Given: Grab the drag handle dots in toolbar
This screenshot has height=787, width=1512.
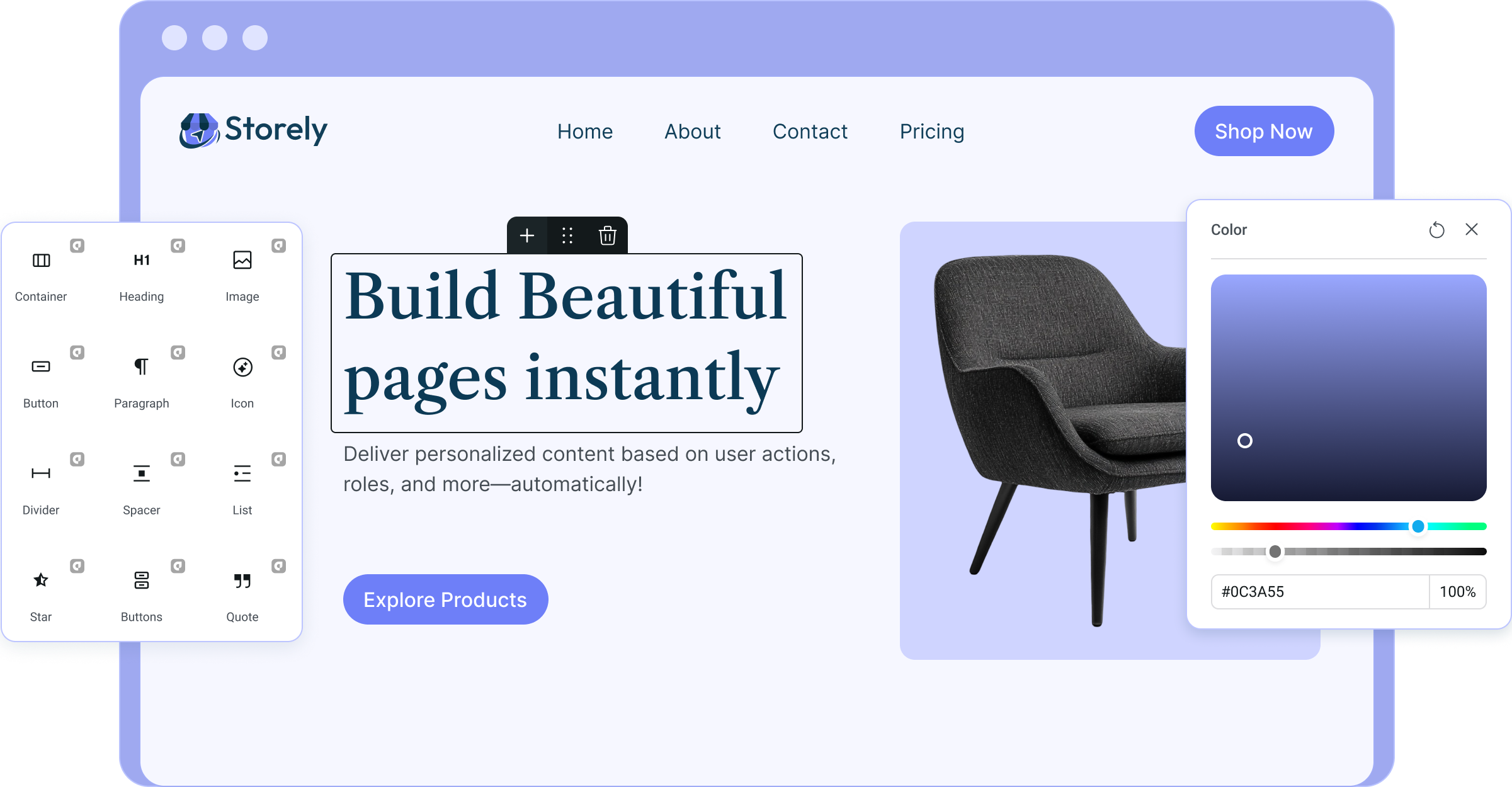Looking at the screenshot, I should tap(567, 235).
